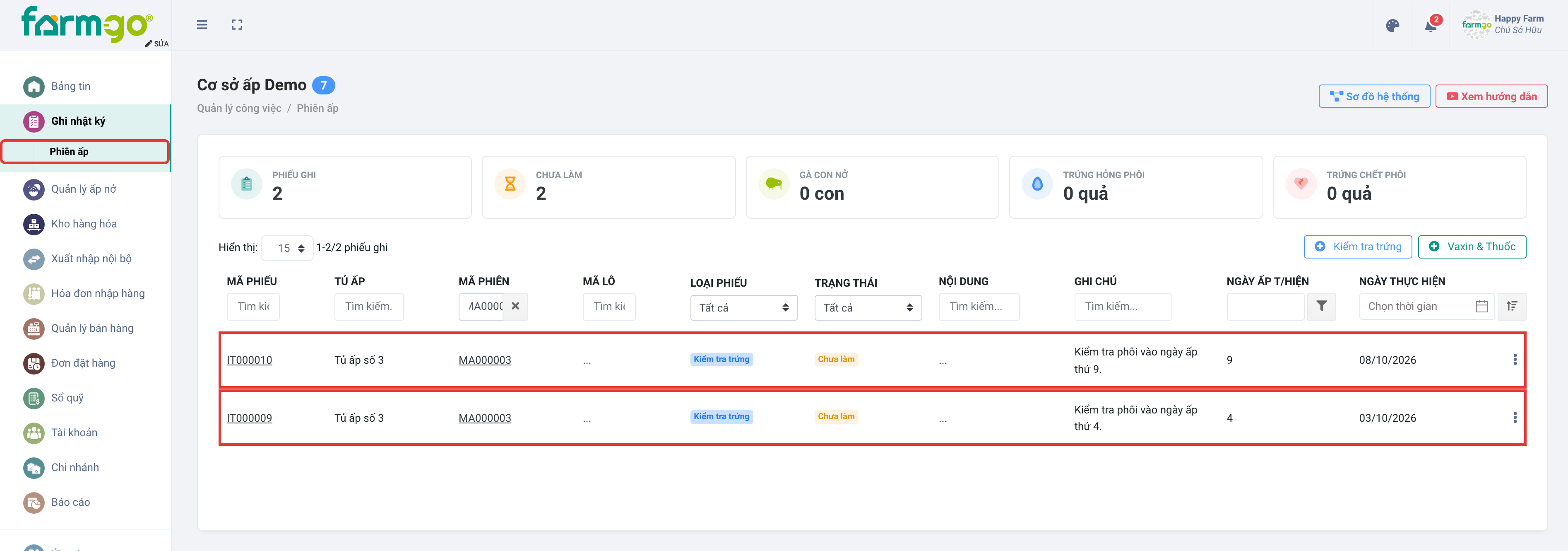Open record link IT000009
1568x551 pixels.
pos(249,418)
